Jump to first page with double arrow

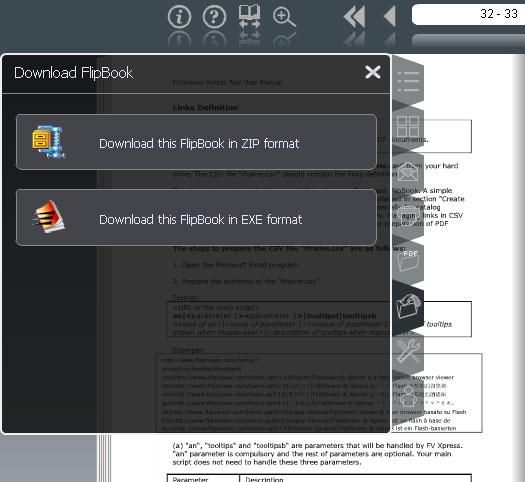[x=354, y=16]
